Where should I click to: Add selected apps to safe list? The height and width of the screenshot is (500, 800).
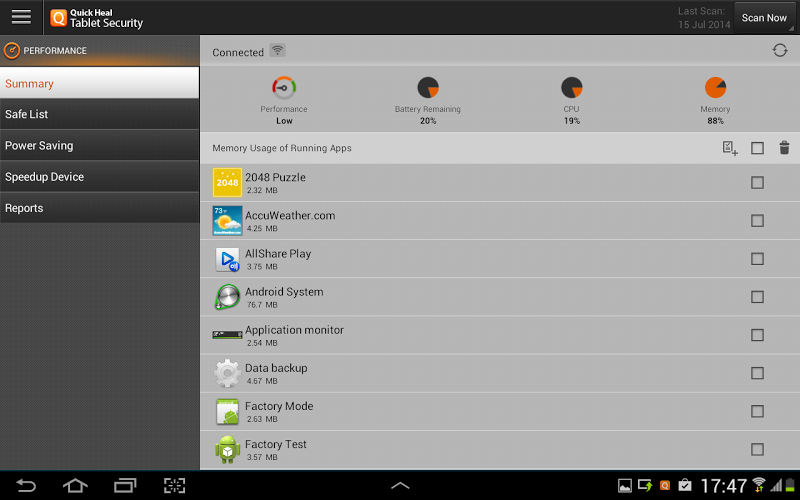(x=730, y=148)
